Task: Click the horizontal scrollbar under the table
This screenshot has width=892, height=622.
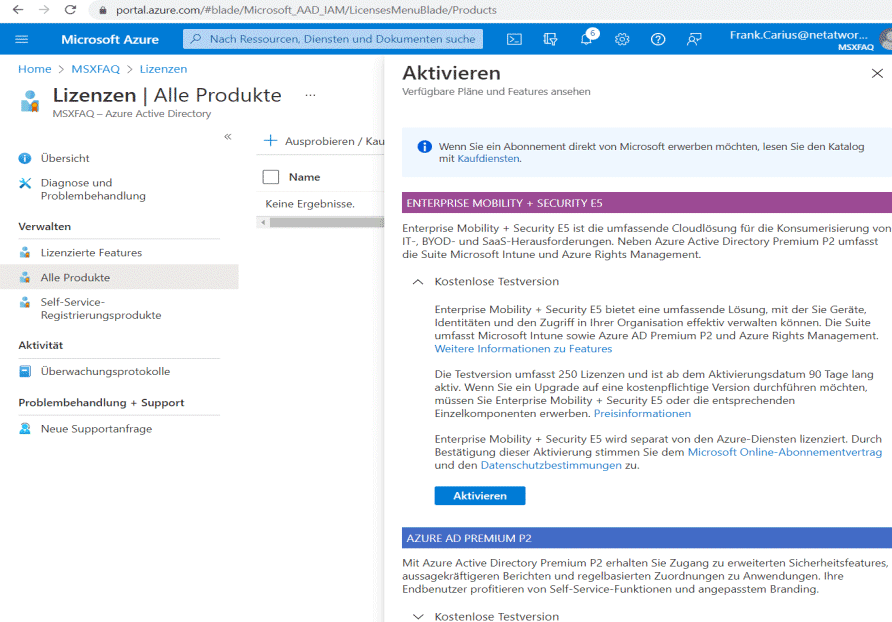Action: [320, 223]
